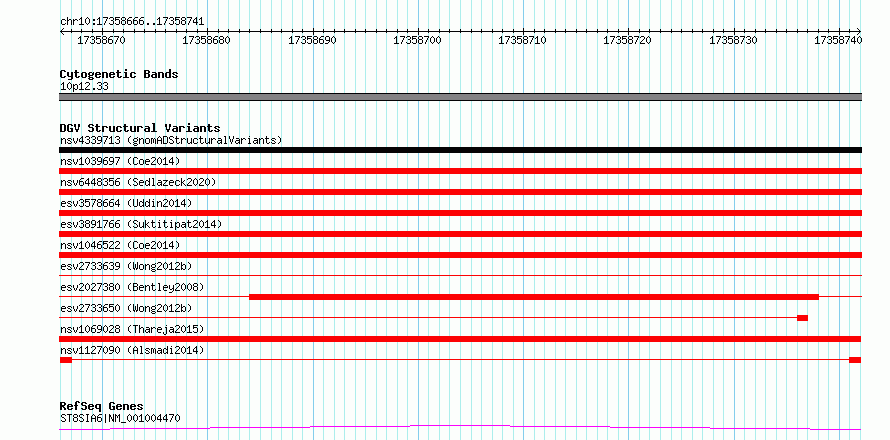
Task: Select esv2733639 (Wong2012b) label
Action: click(126, 266)
